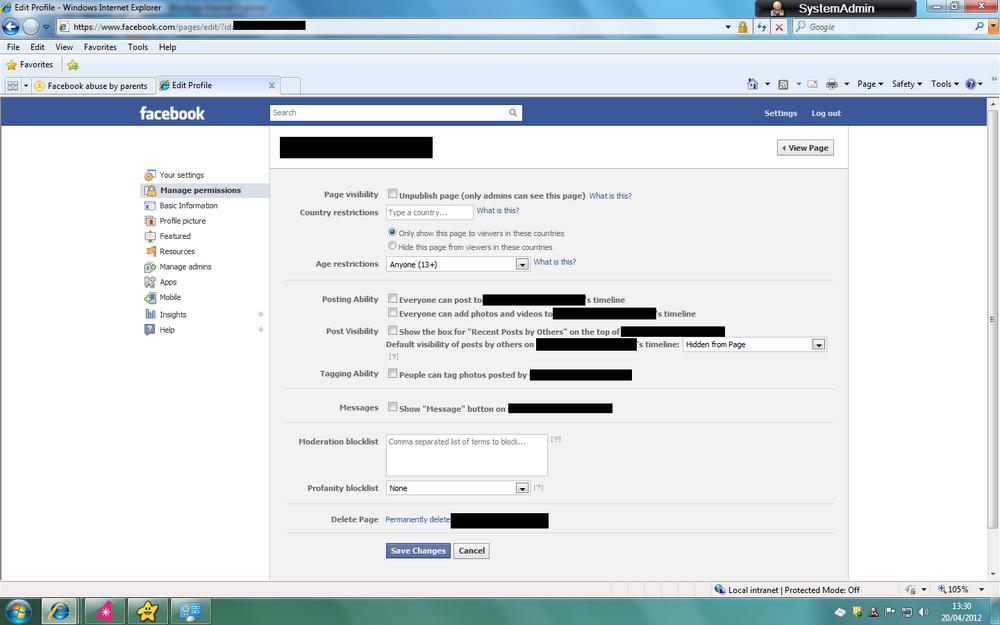The width and height of the screenshot is (1000, 625).
Task: Enable Show "Message" button checkbox
Action: point(393,407)
